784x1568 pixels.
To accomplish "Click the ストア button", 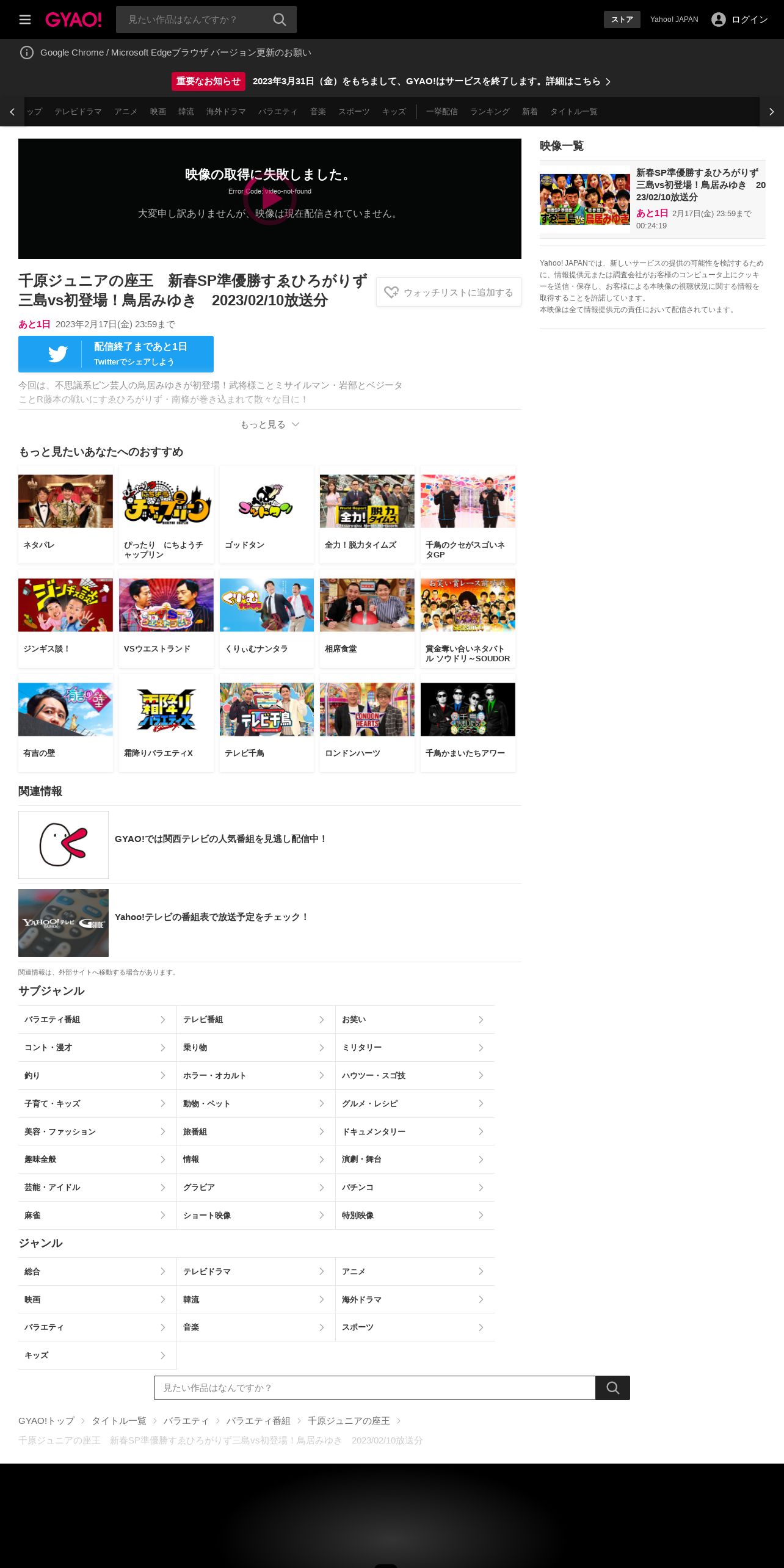I will [622, 20].
